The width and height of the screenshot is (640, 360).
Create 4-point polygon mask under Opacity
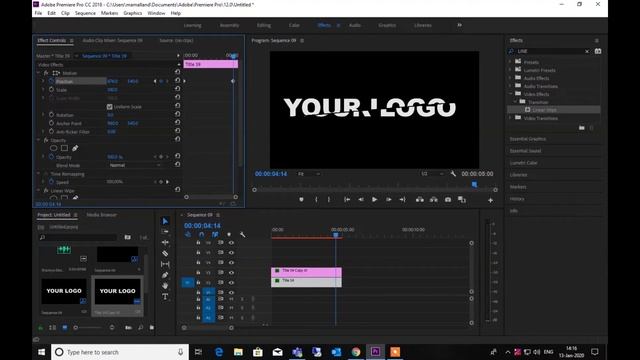pyautogui.click(x=64, y=148)
